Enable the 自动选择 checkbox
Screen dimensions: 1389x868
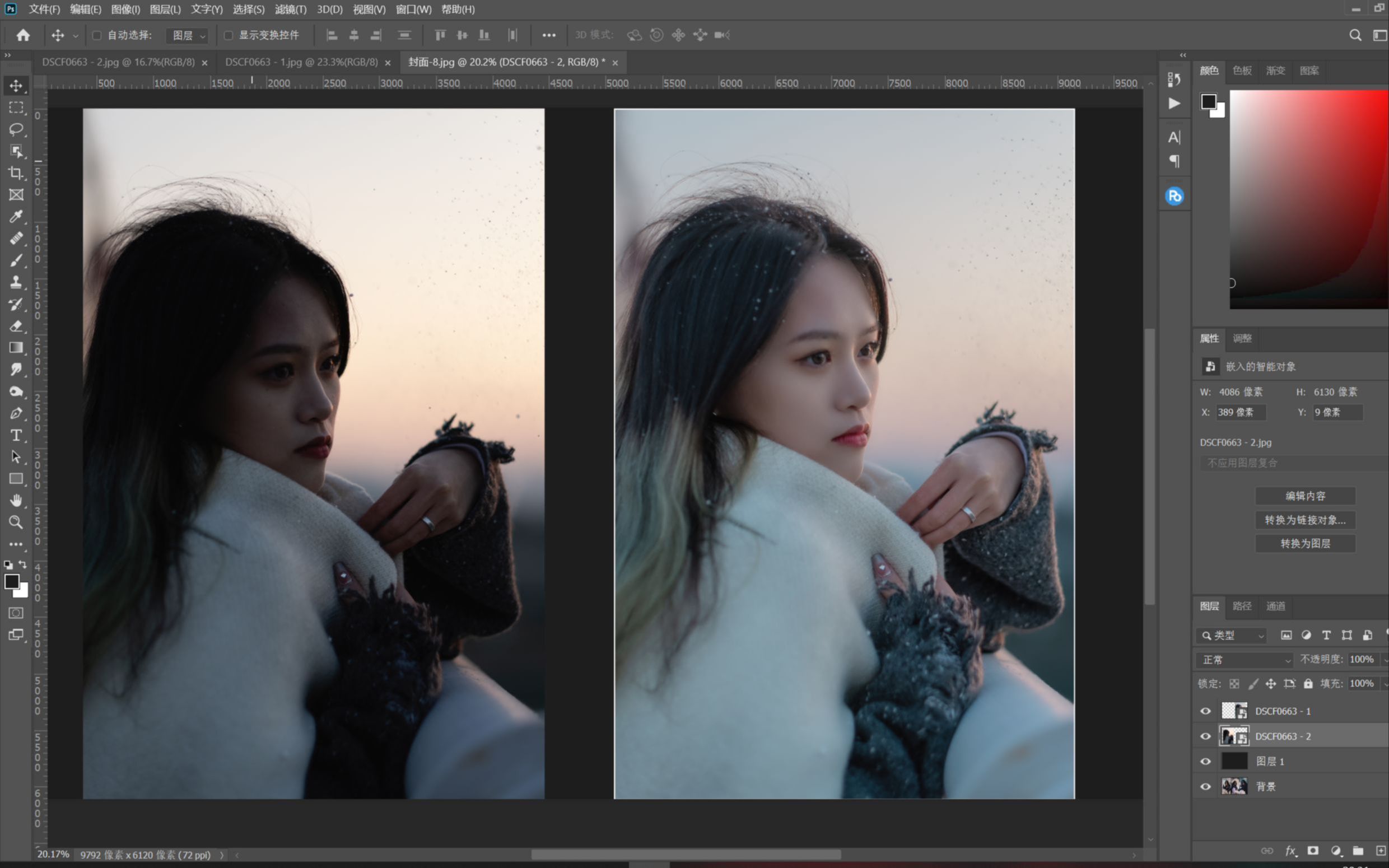point(97,35)
